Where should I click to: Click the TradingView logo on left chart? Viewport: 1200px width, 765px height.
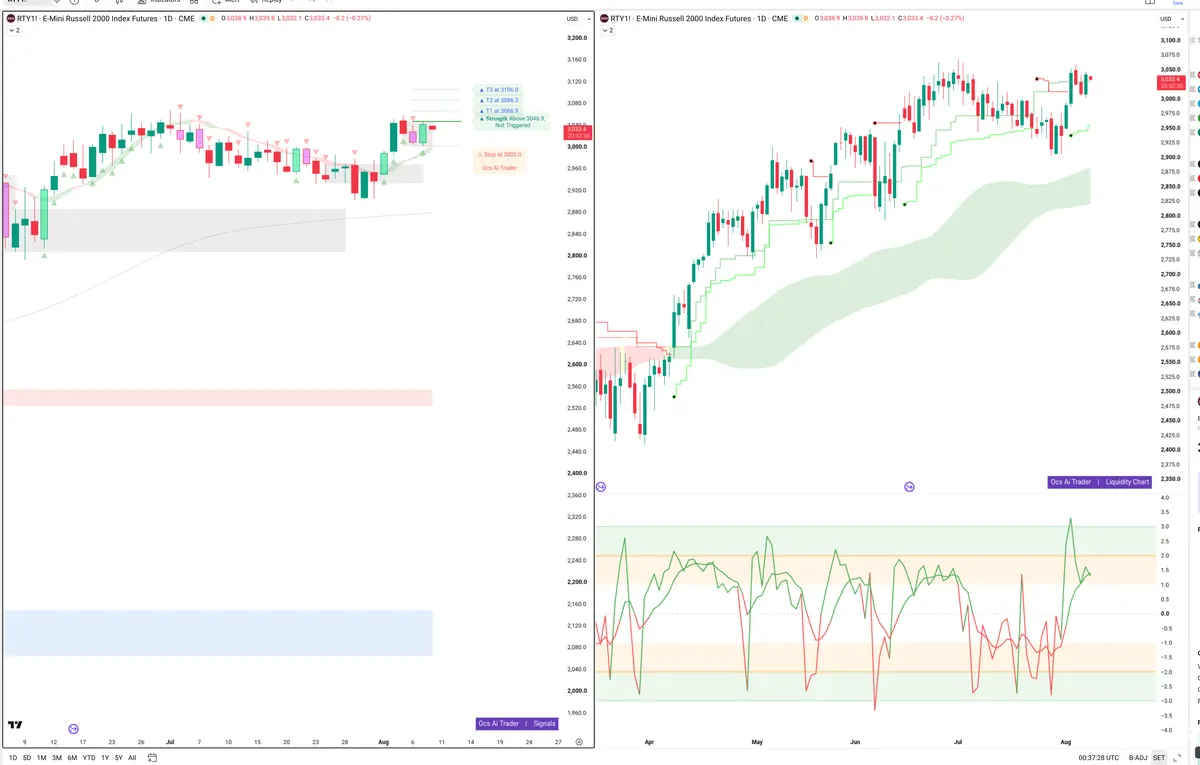tap(15, 724)
